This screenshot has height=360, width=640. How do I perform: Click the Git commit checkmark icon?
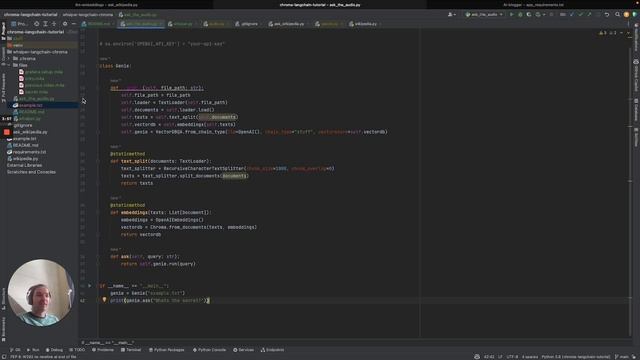[x=580, y=14]
